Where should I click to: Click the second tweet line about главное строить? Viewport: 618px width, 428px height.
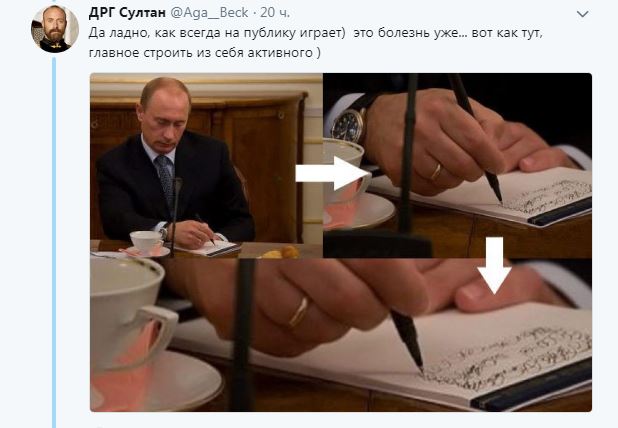coord(205,52)
